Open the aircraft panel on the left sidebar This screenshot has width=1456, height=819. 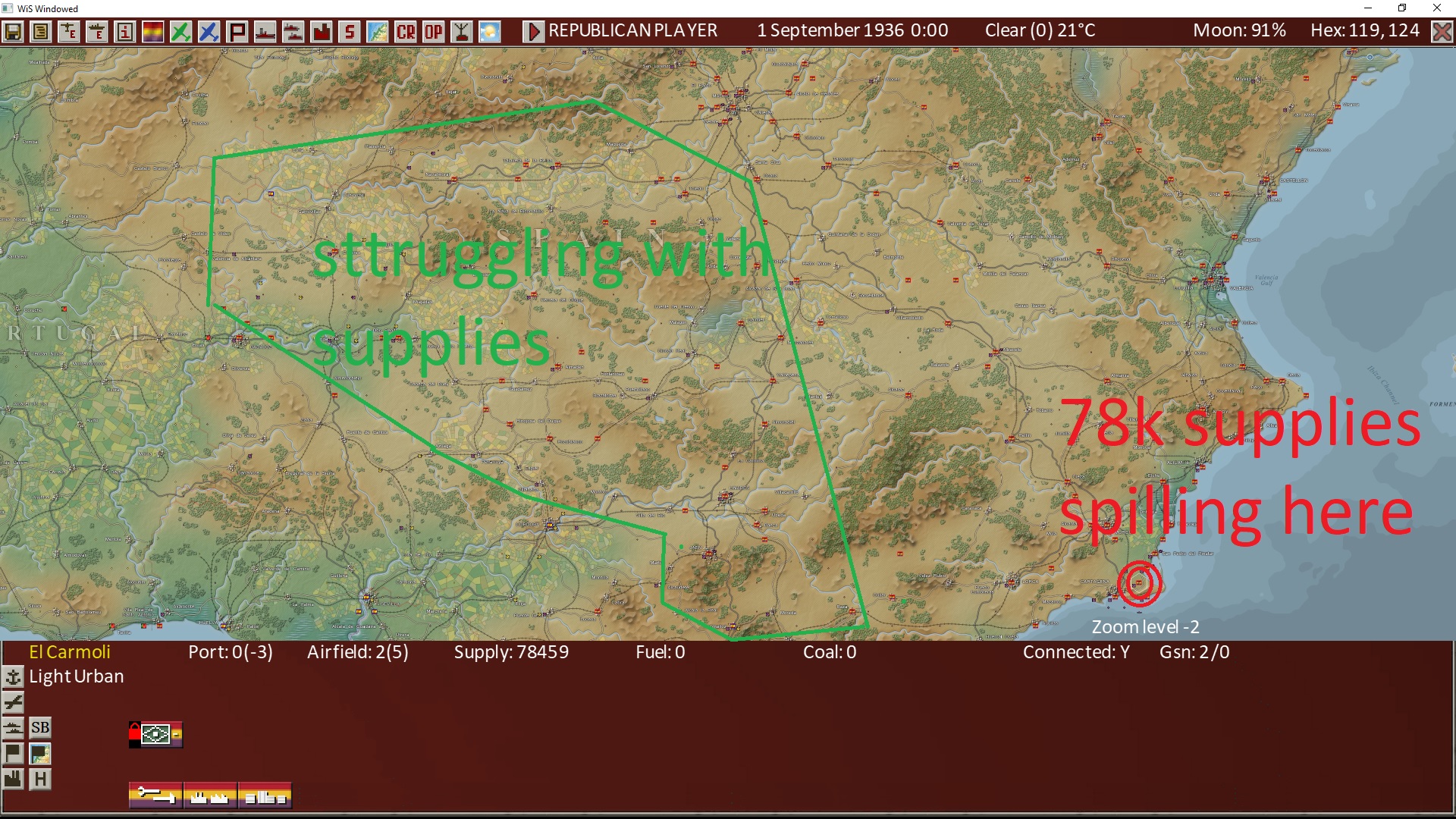(x=13, y=701)
